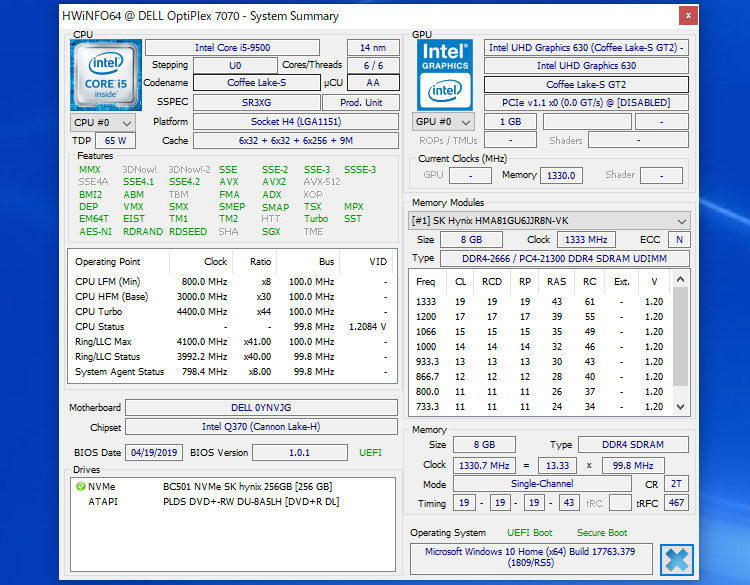
Task: Click the memory timings scrollbar up arrow
Action: pos(681,279)
